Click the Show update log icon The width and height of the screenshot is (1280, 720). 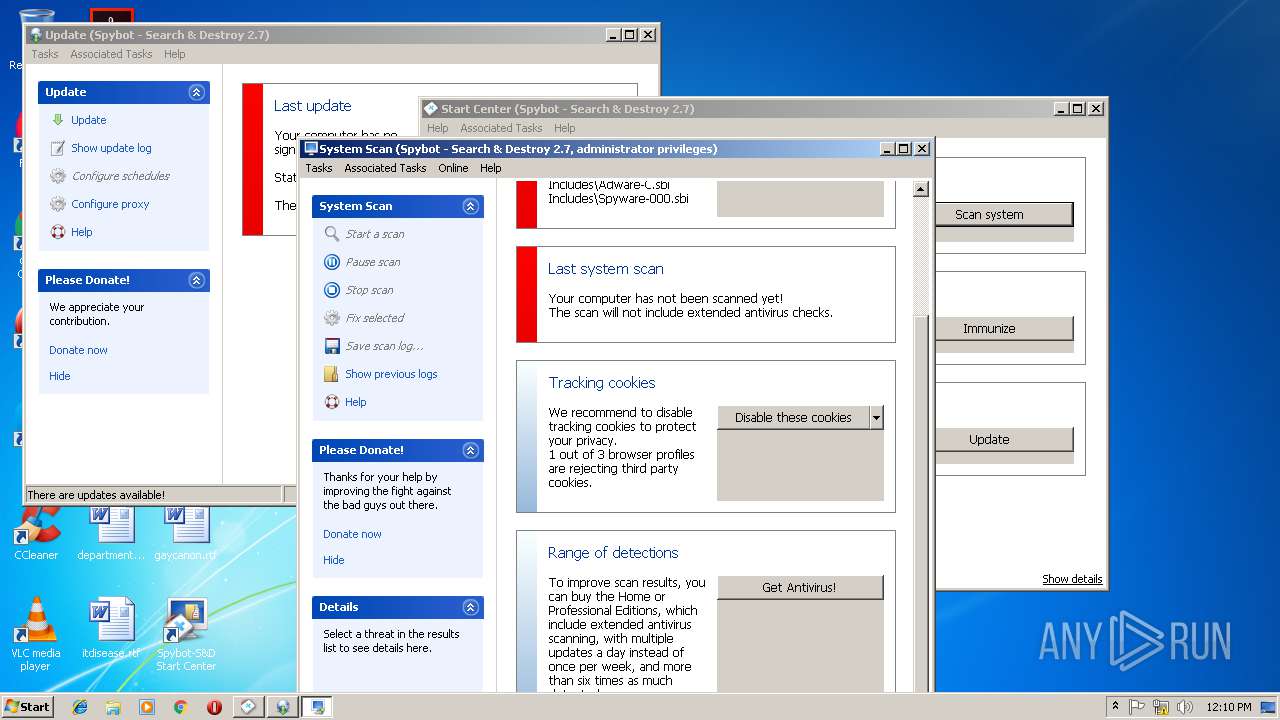(58, 148)
